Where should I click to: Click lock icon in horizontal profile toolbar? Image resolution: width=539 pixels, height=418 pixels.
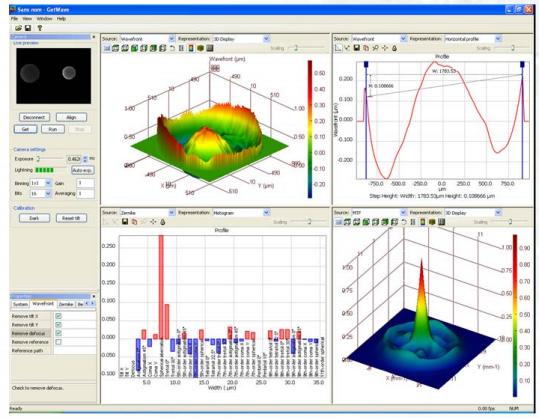394,48
